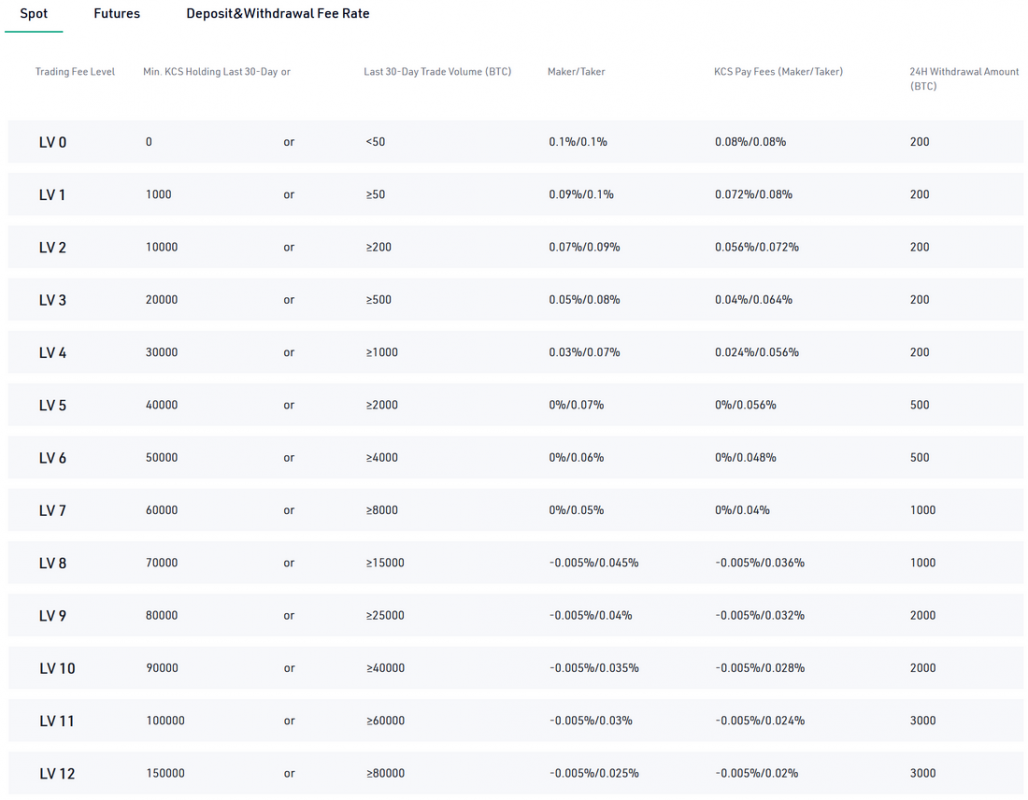Select the LV 7 row label
Viewport: 1028px width, 800px height.
[53, 510]
